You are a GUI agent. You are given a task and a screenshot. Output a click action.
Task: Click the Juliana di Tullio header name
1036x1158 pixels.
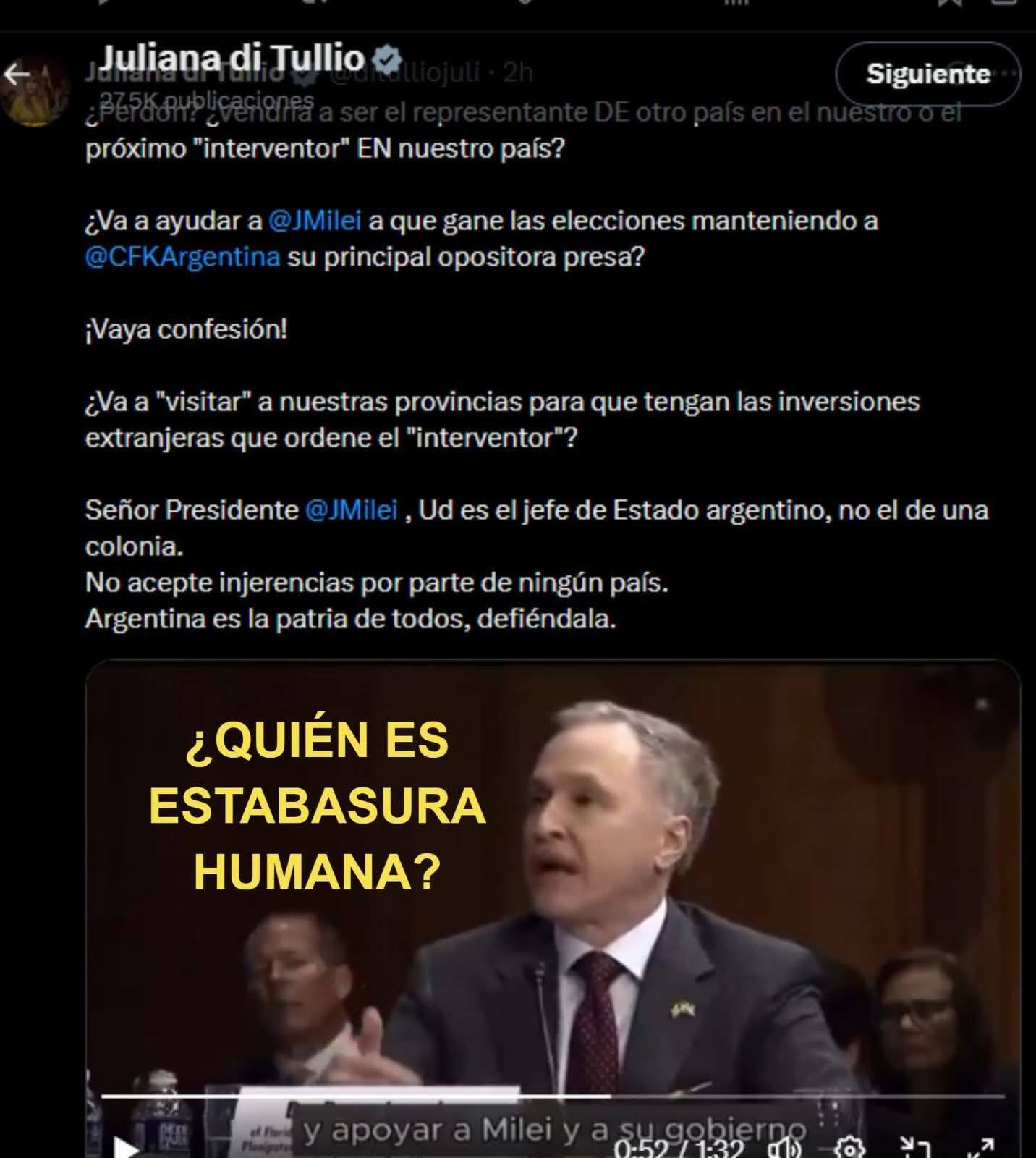pyautogui.click(x=232, y=56)
